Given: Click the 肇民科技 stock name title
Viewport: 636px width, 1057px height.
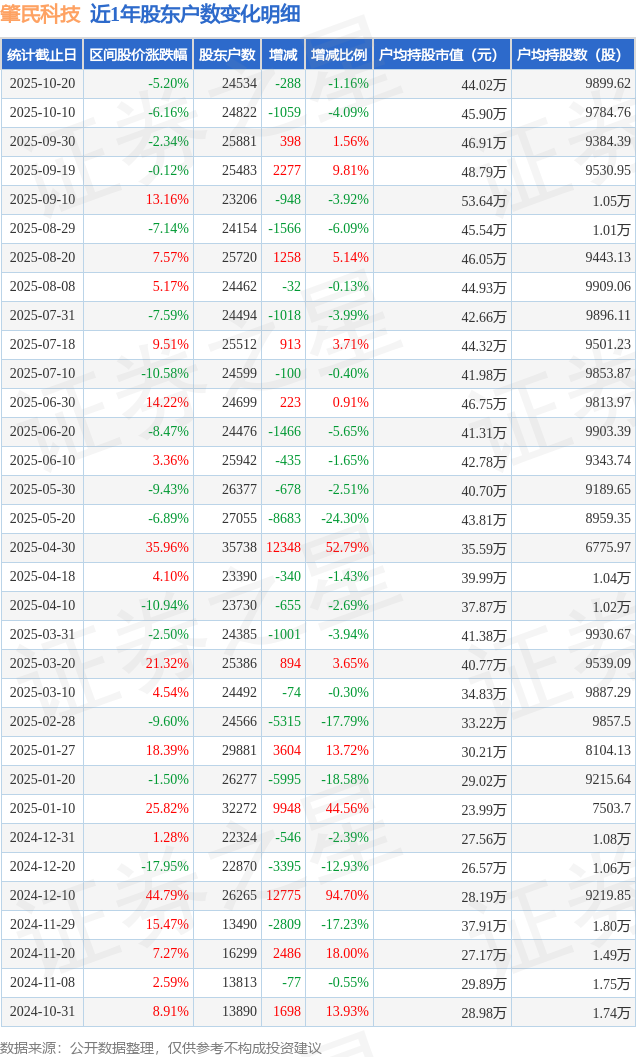Looking at the screenshot, I should click(x=40, y=14).
